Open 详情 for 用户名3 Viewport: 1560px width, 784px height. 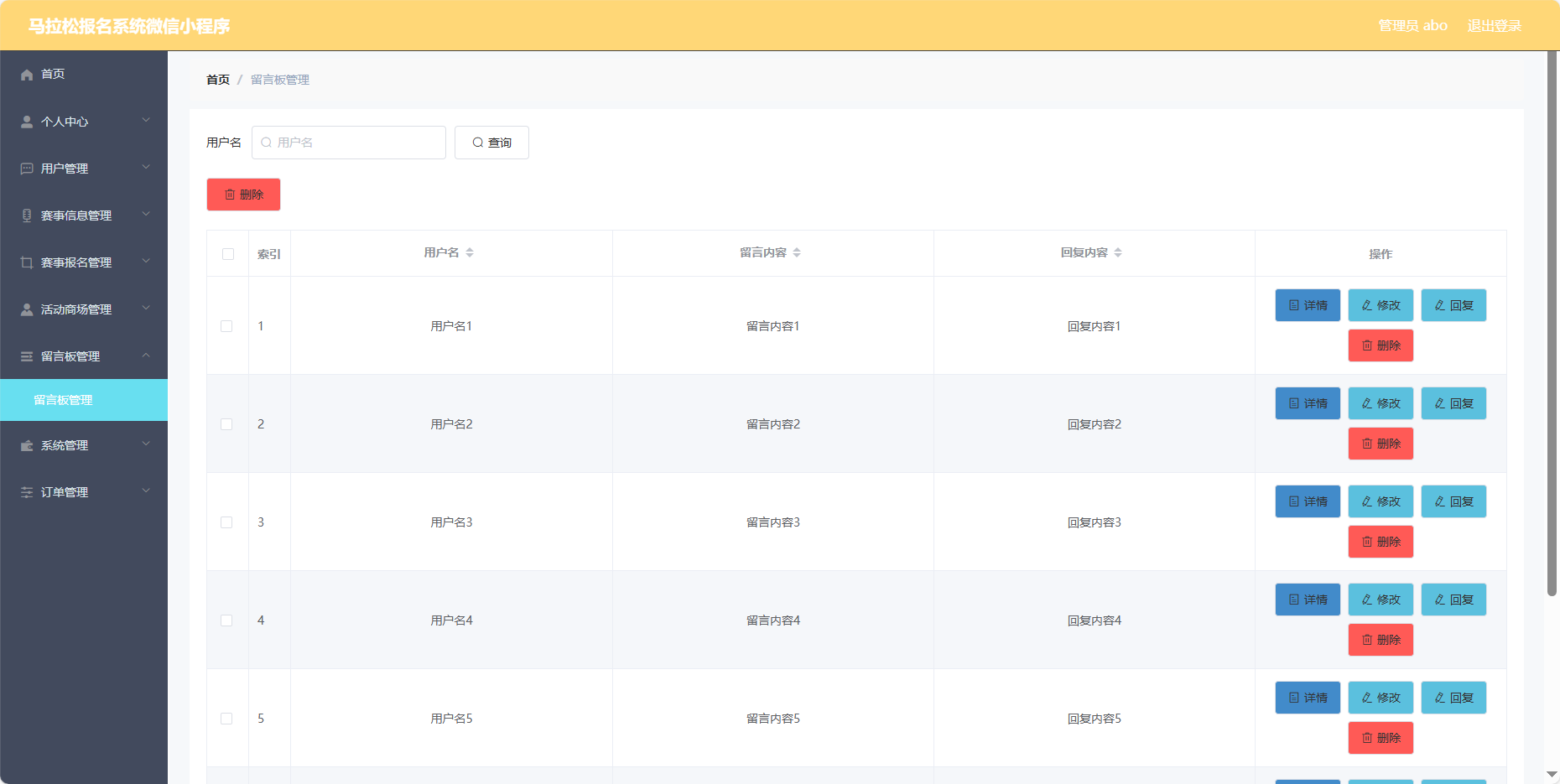[1308, 501]
